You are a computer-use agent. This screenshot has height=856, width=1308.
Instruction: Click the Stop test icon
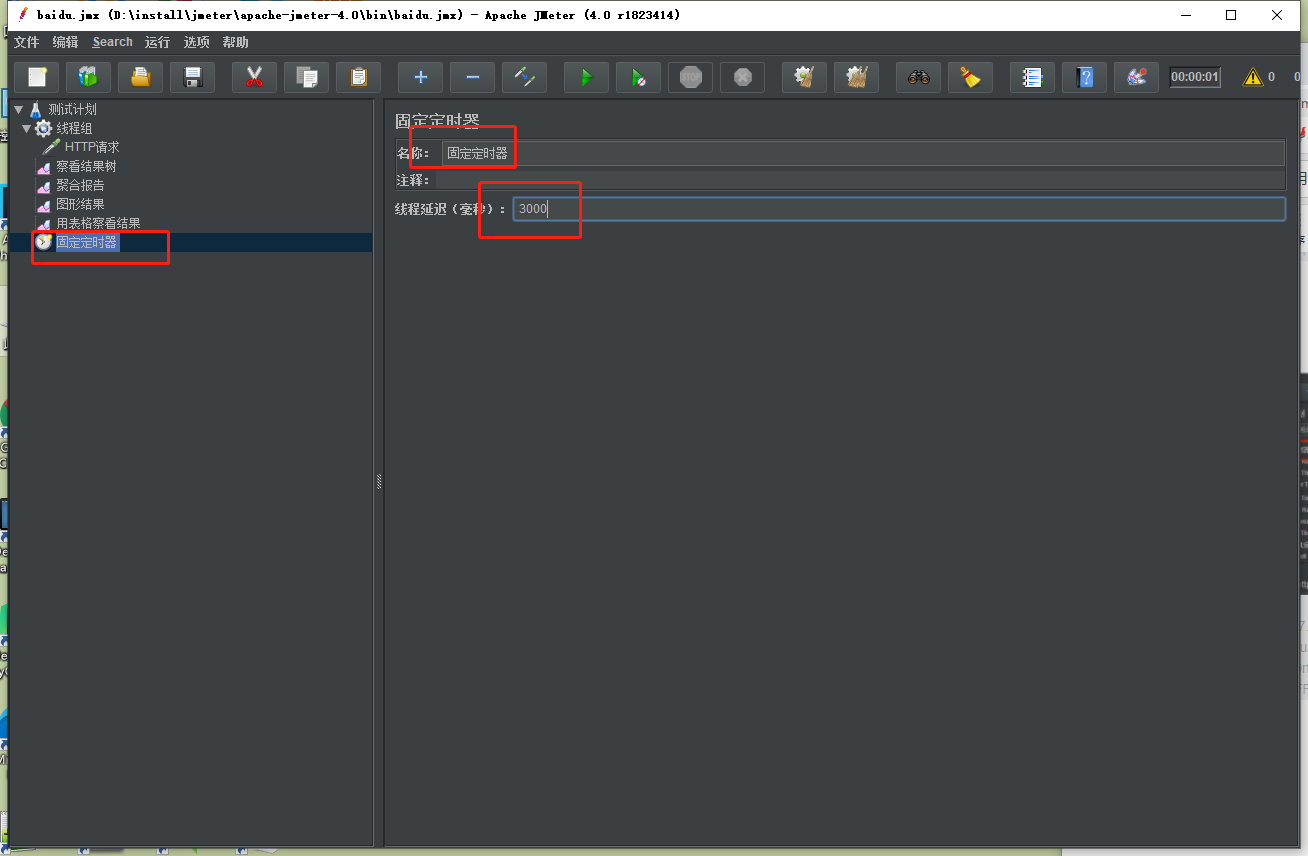pyautogui.click(x=690, y=77)
